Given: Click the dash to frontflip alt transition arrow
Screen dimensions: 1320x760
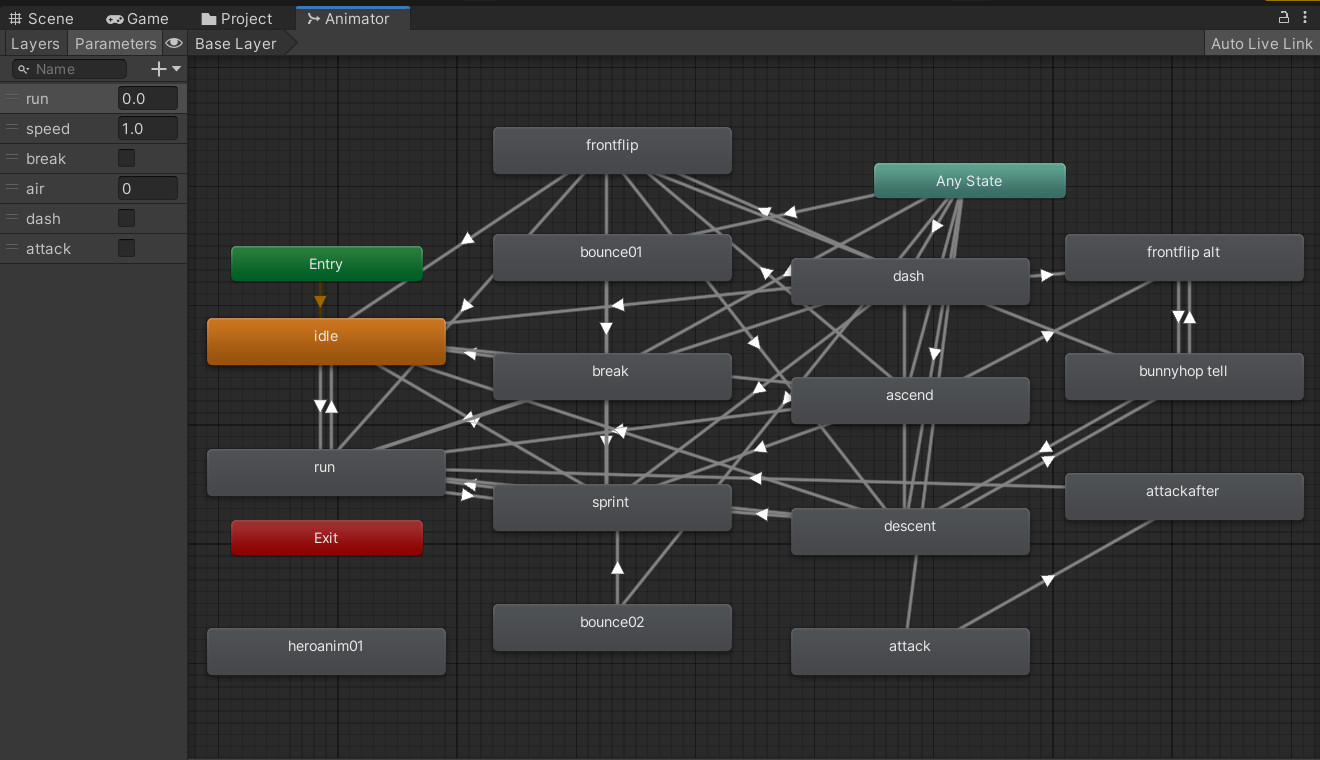Looking at the screenshot, I should (x=1047, y=275).
